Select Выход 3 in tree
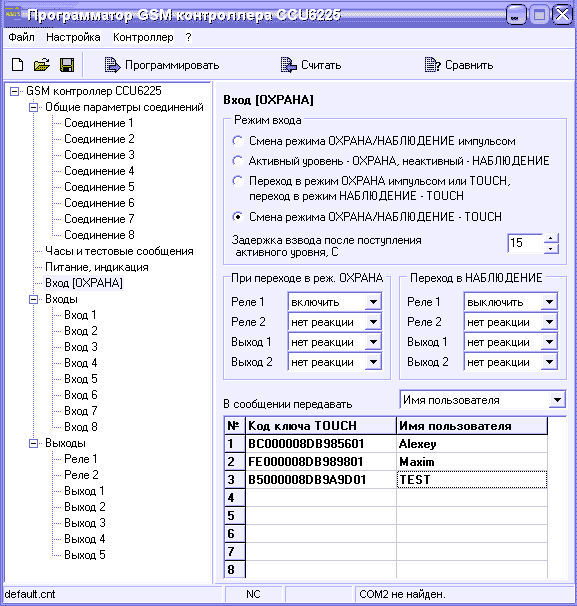The height and width of the screenshot is (606, 577). click(85, 523)
